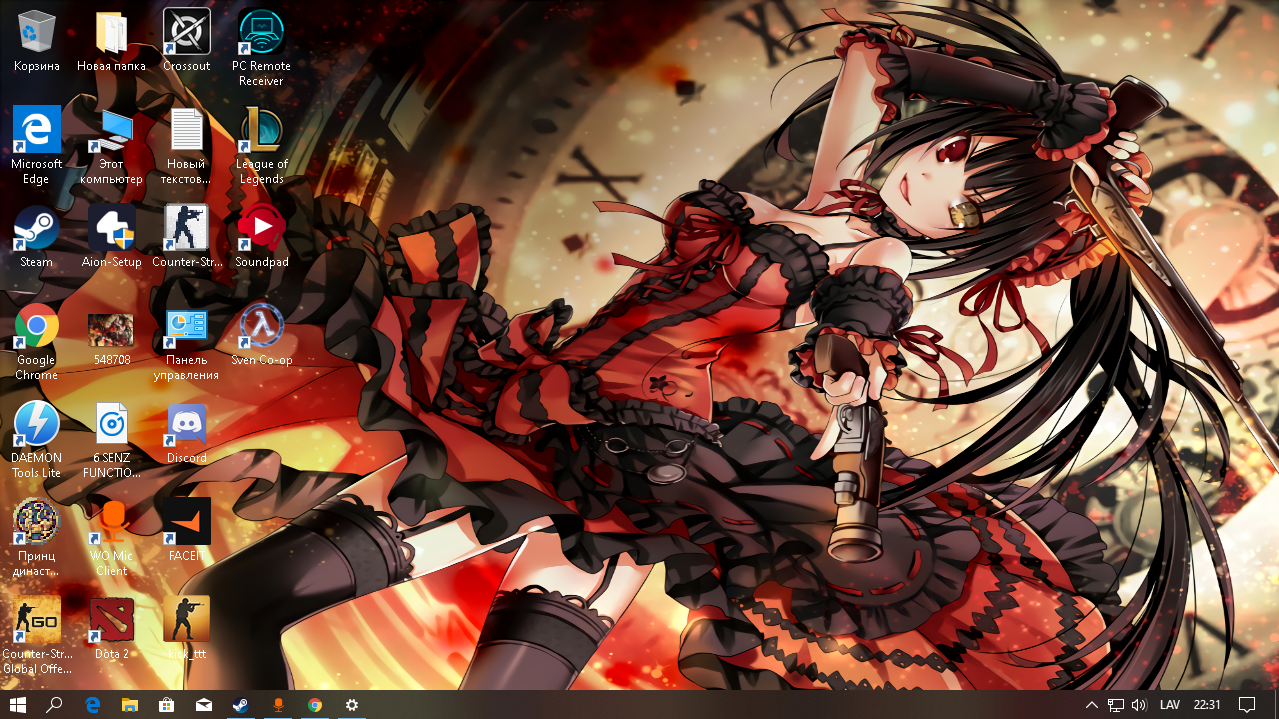Open PC Remote Receiver shortcut
Screen dimensions: 1279x719
tap(261, 47)
